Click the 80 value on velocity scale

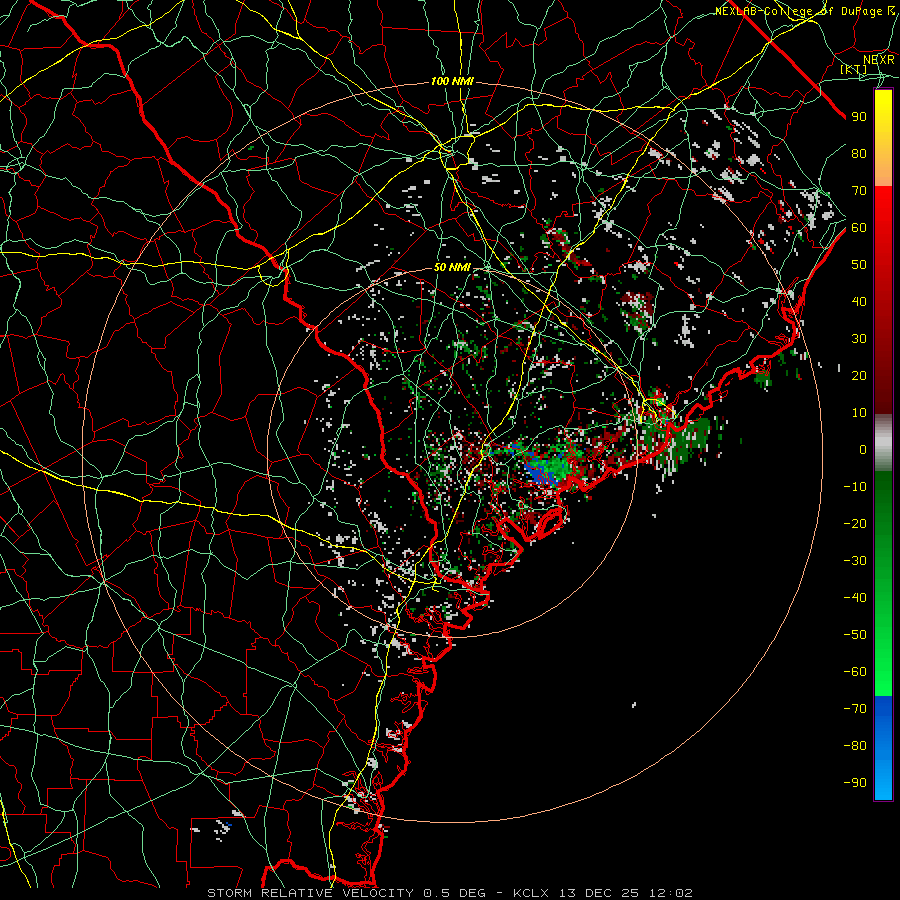tap(859, 154)
